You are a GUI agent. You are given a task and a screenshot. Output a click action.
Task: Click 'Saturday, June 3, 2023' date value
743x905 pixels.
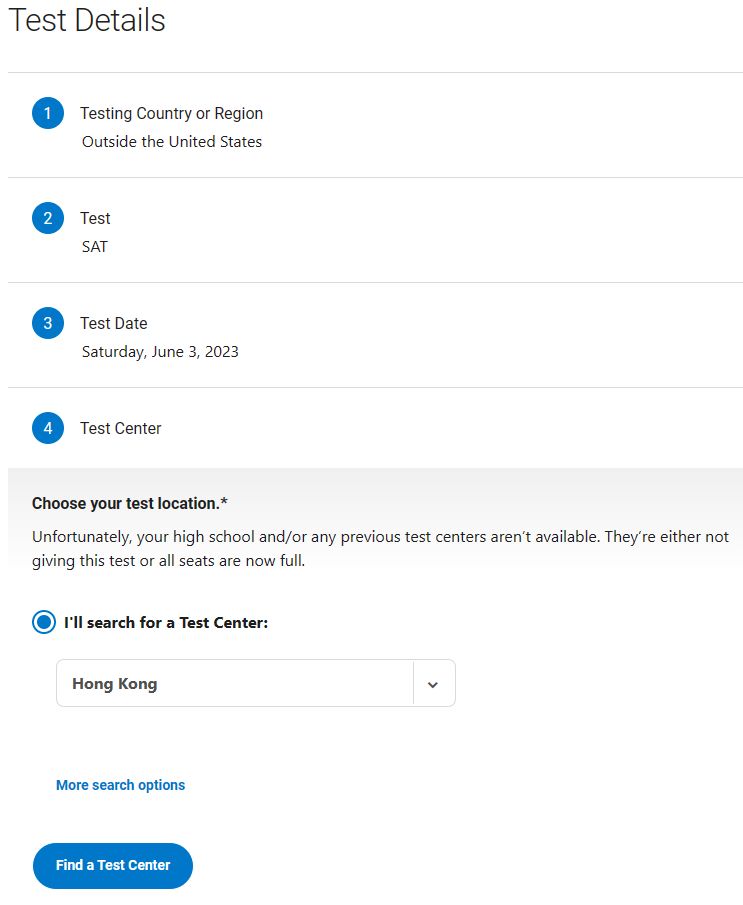click(x=160, y=351)
